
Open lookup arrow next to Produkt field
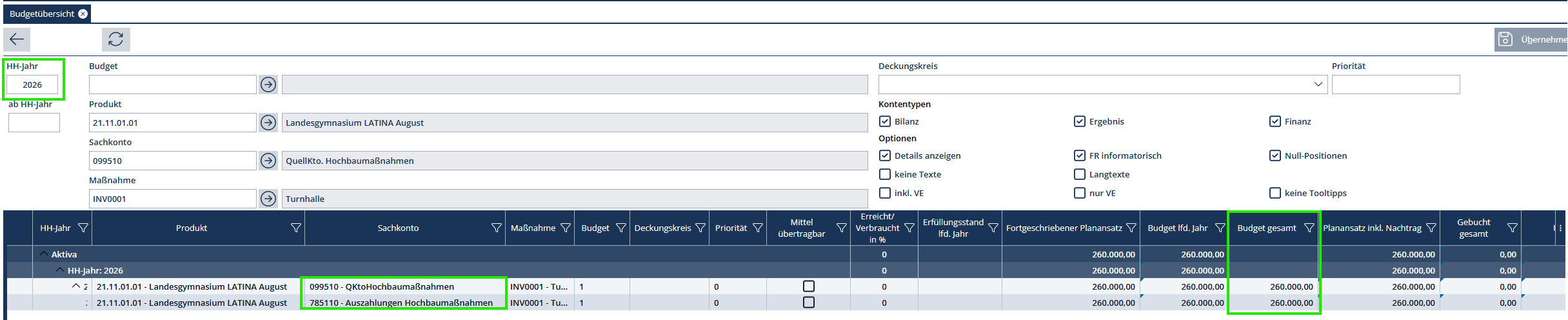point(268,123)
